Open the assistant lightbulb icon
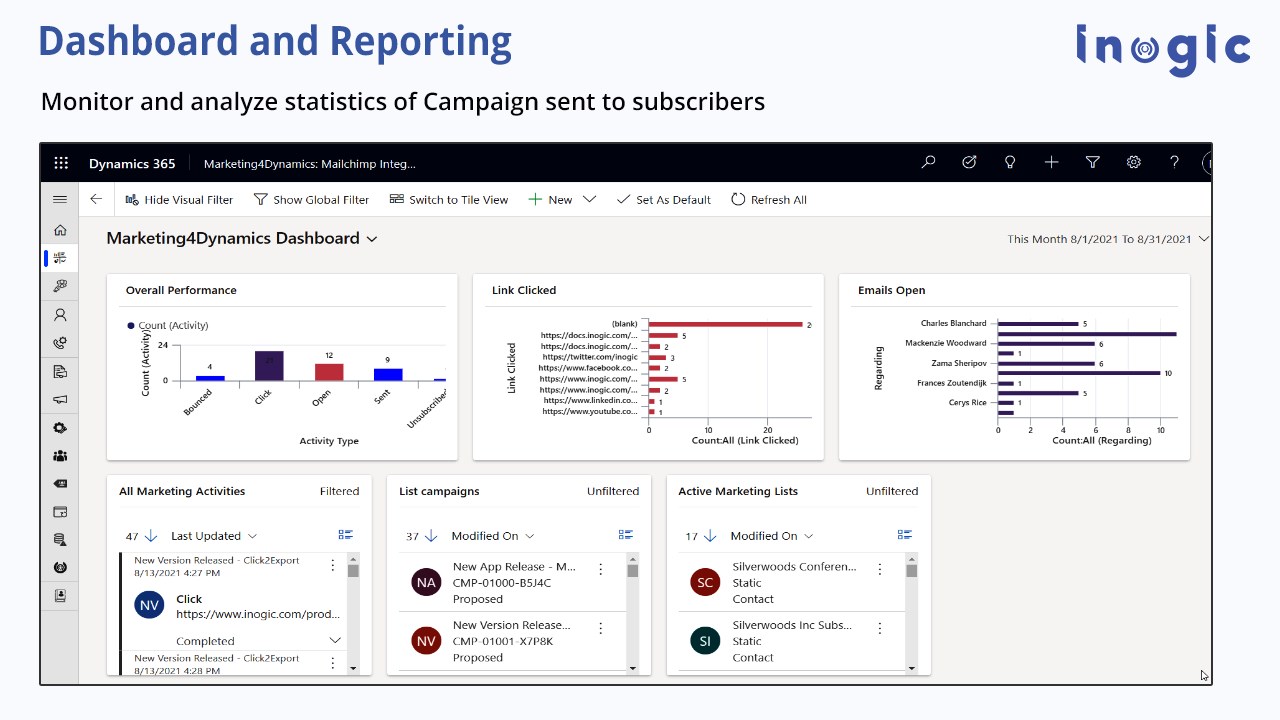1280x720 pixels. click(x=1010, y=163)
